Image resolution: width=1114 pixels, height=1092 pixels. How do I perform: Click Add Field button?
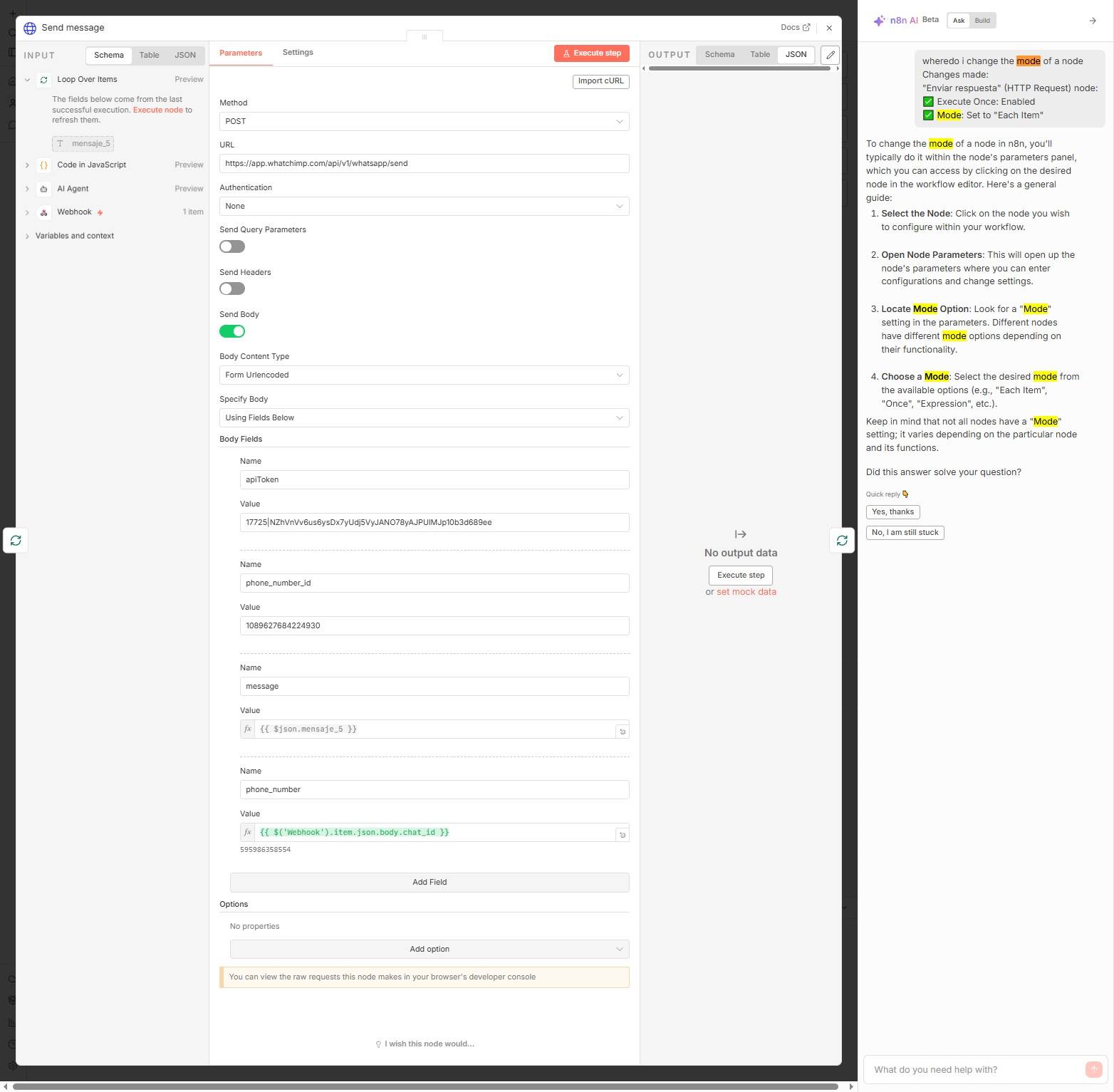coord(430,883)
